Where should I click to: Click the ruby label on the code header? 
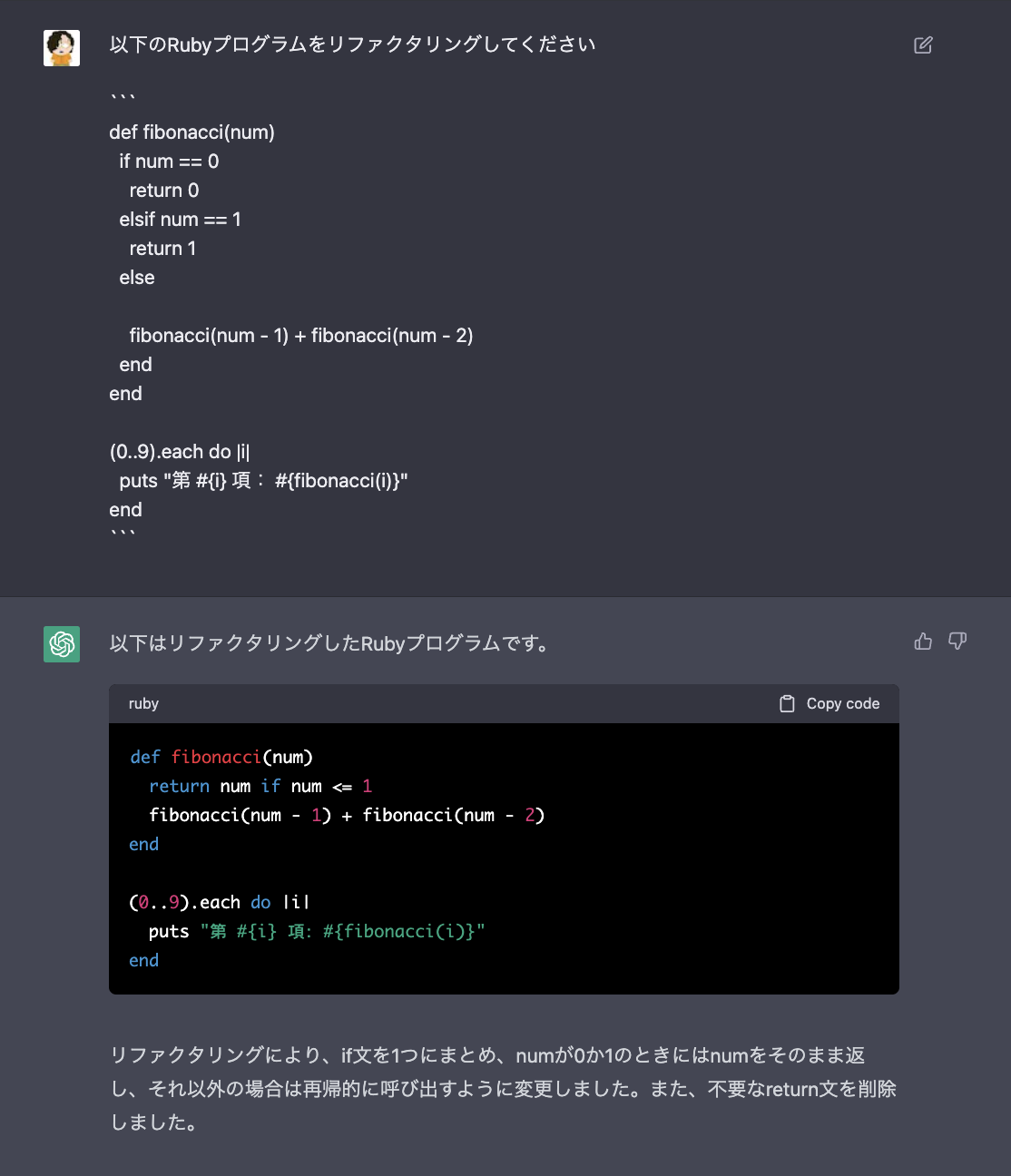(143, 703)
